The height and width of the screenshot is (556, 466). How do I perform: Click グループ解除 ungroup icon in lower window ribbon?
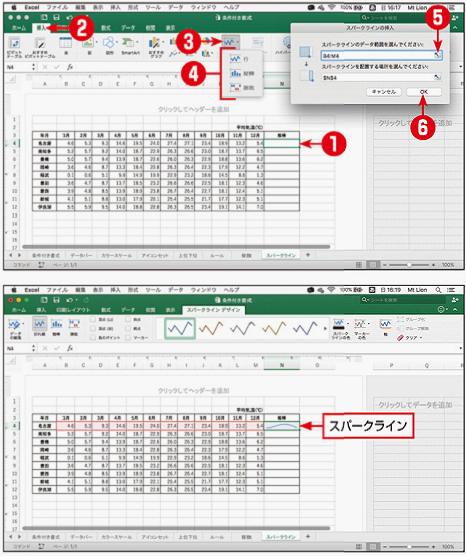click(x=400, y=329)
